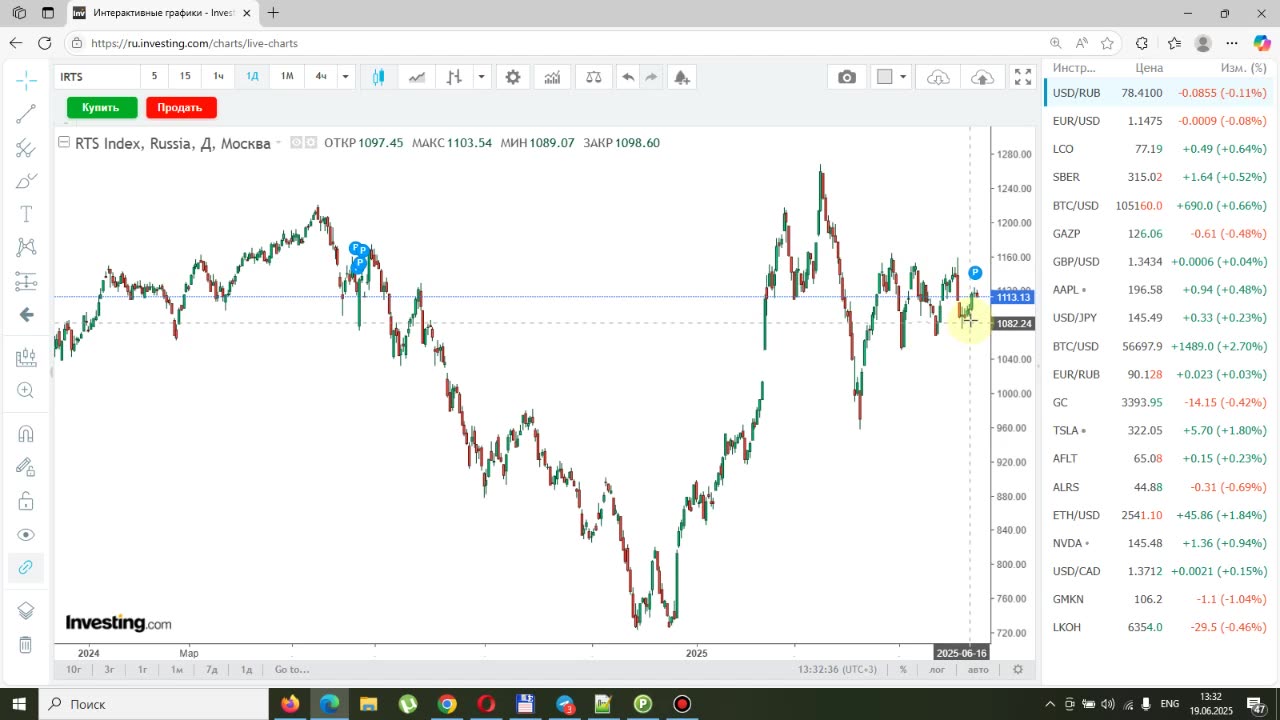Refresh the browser page
The width and height of the screenshot is (1280, 720).
pos(44,43)
